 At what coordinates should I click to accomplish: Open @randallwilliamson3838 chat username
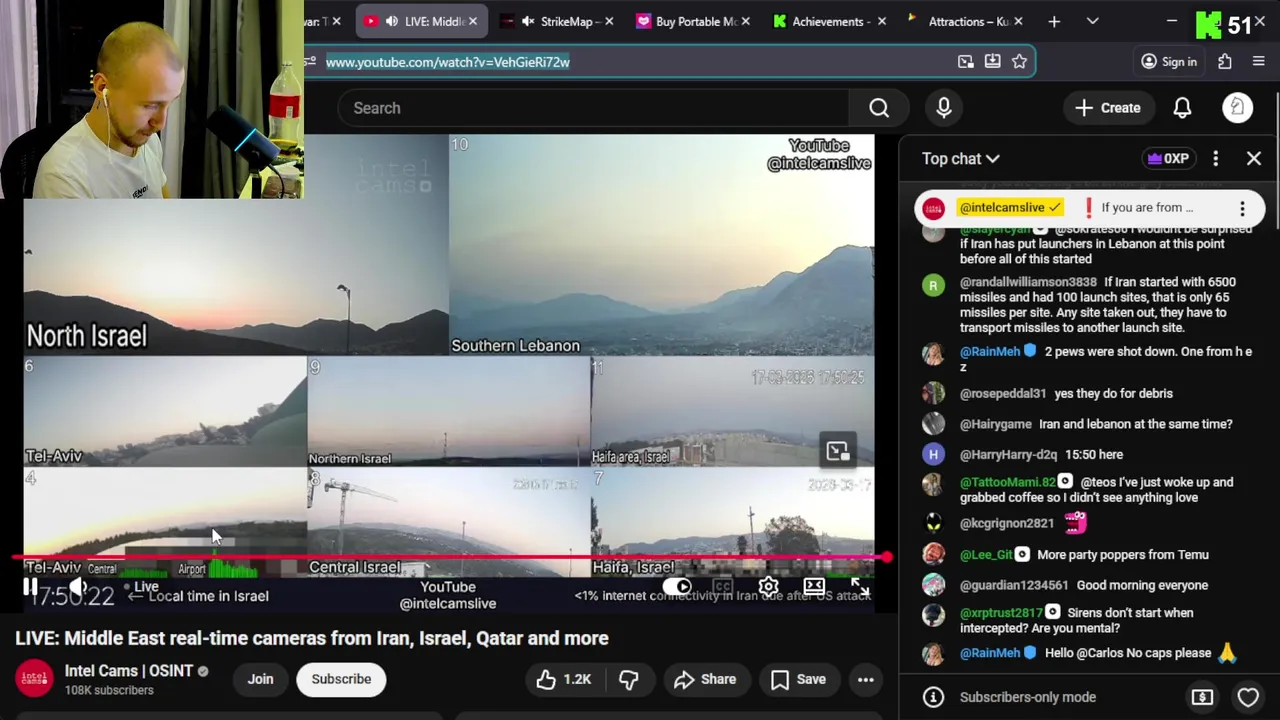(x=1028, y=282)
